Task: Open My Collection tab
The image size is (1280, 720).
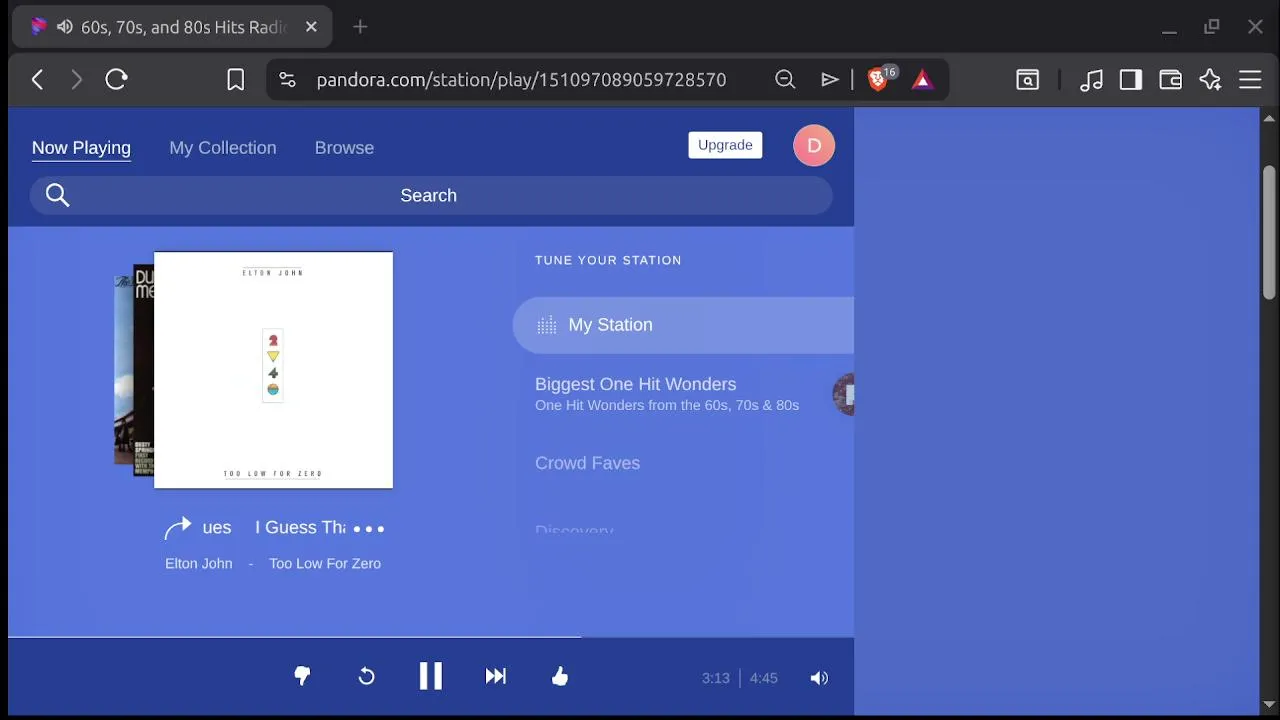Action: (x=222, y=148)
